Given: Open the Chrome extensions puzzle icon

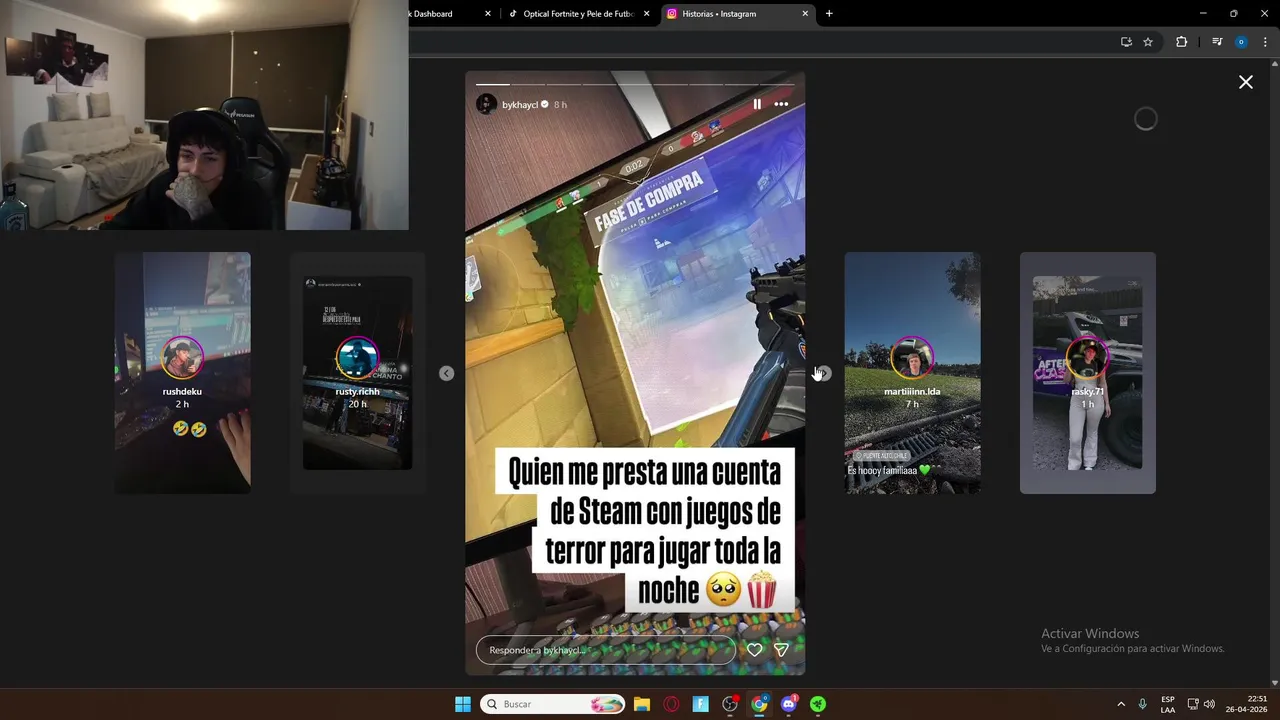Looking at the screenshot, I should click(x=1181, y=42).
